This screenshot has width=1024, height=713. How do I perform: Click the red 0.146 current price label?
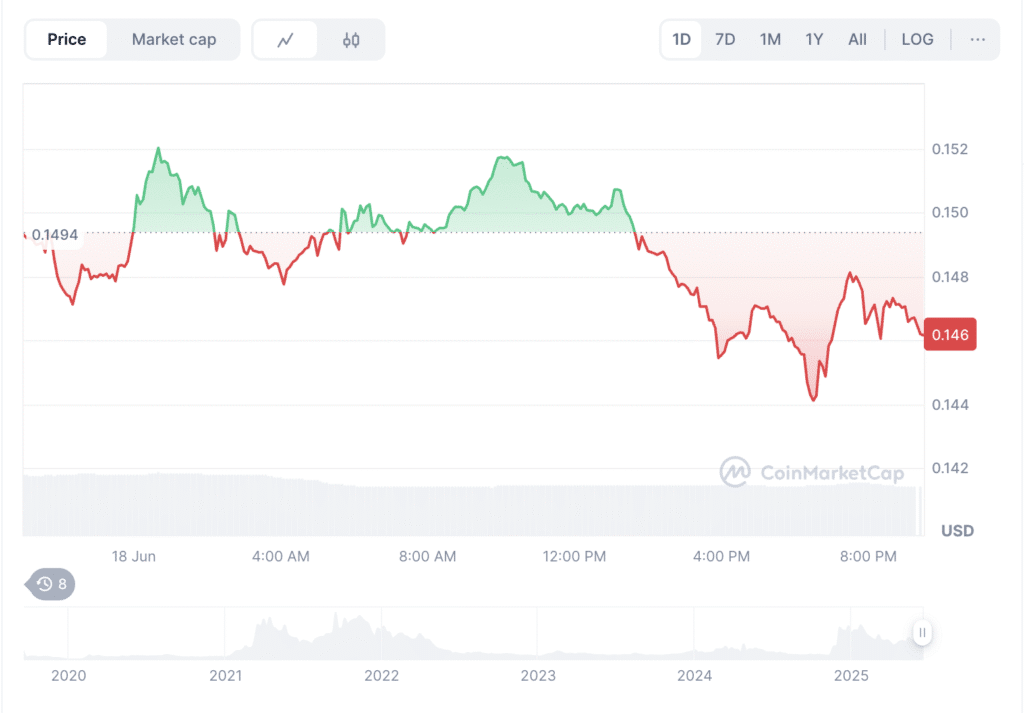pos(950,334)
